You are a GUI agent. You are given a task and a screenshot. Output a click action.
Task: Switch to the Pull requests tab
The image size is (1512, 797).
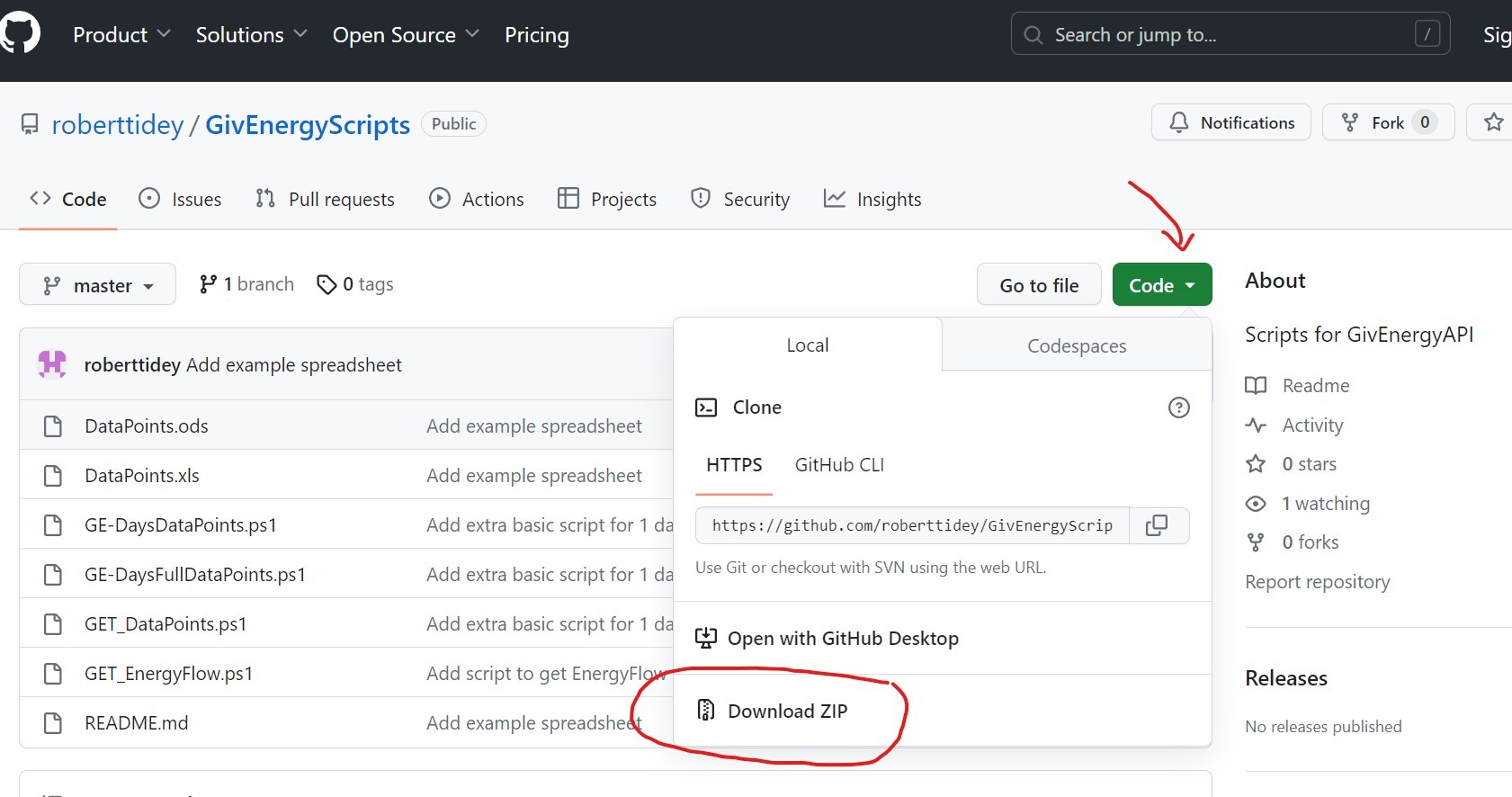tap(325, 199)
